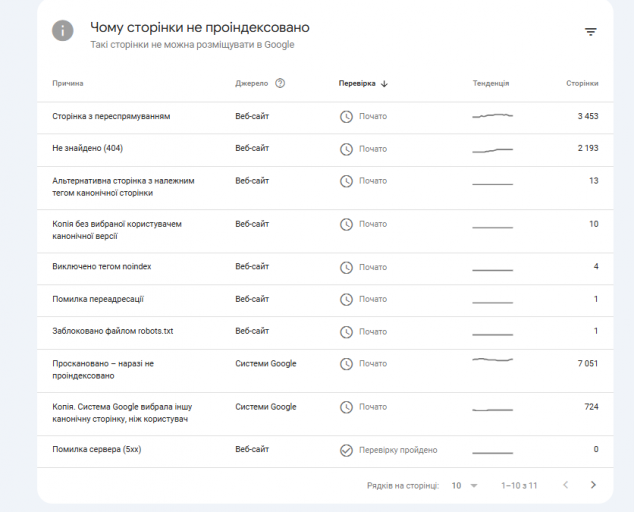This screenshot has width=634, height=512.
Task: Click page count 0 in Помилка сервера row
Action: 596,449
